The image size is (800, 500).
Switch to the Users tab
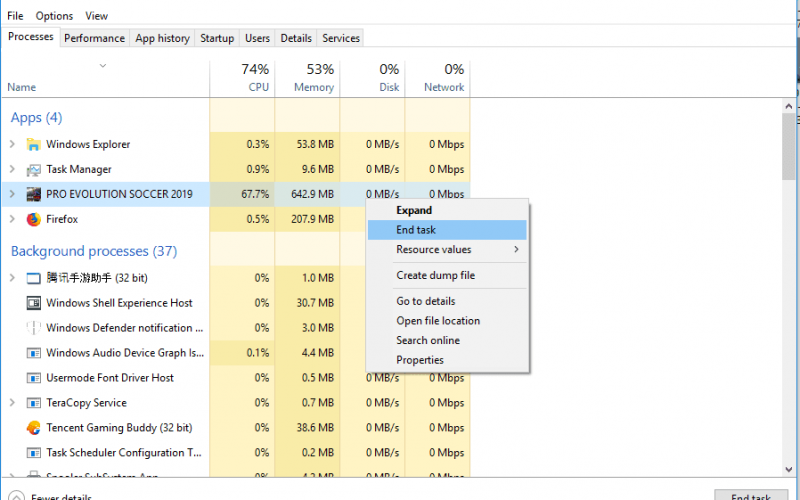click(x=257, y=38)
